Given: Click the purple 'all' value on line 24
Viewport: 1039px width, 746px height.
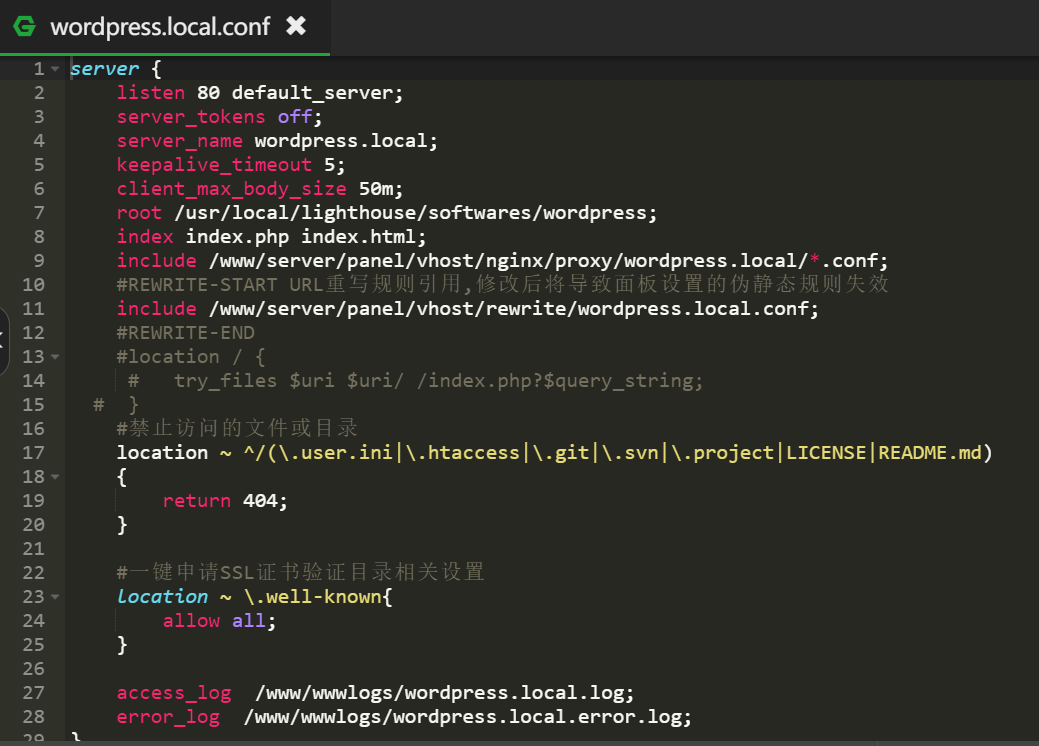Looking at the screenshot, I should click(248, 621).
